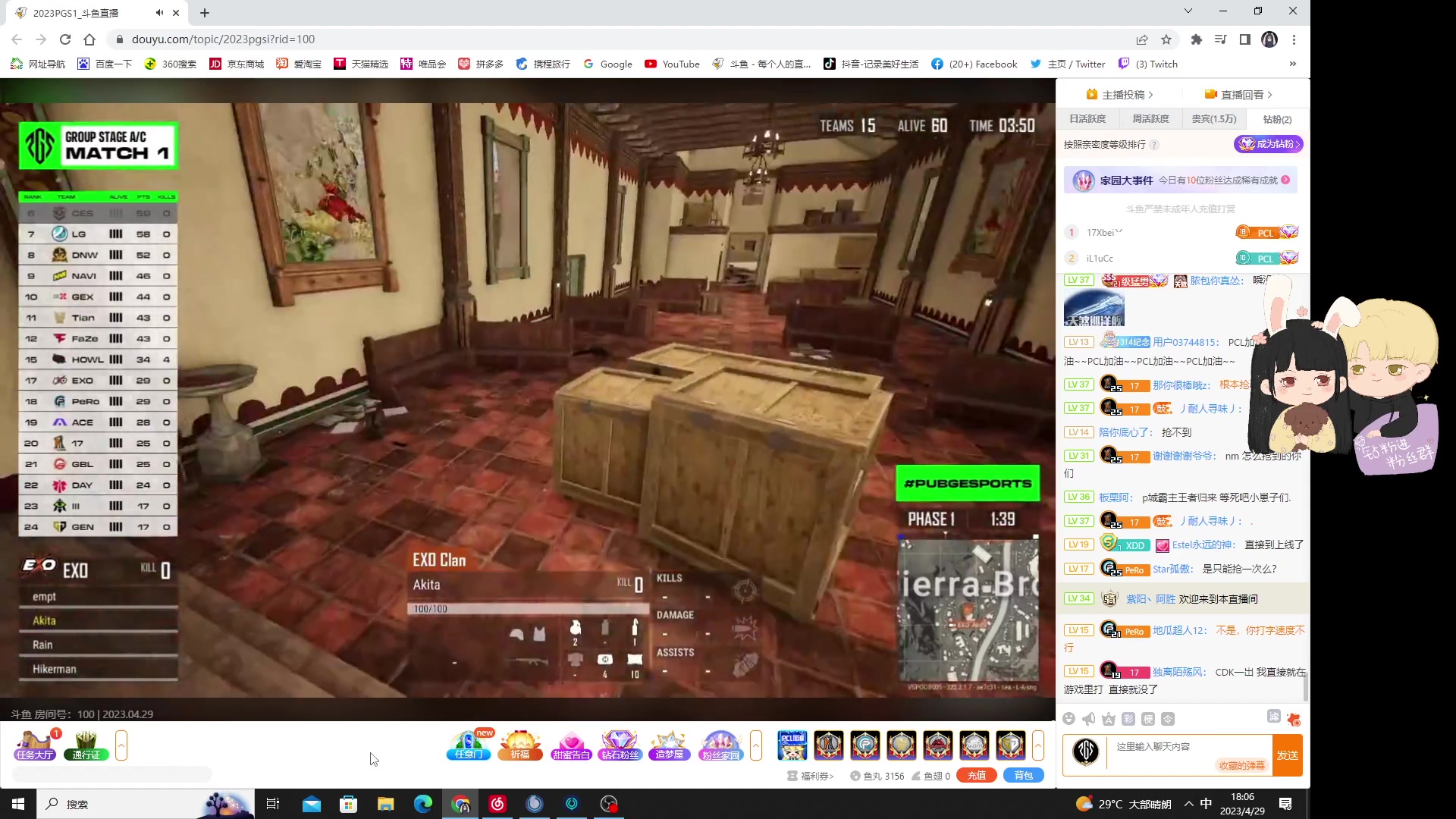
Task: Open the browser three-dot menu
Action: point(1294,39)
